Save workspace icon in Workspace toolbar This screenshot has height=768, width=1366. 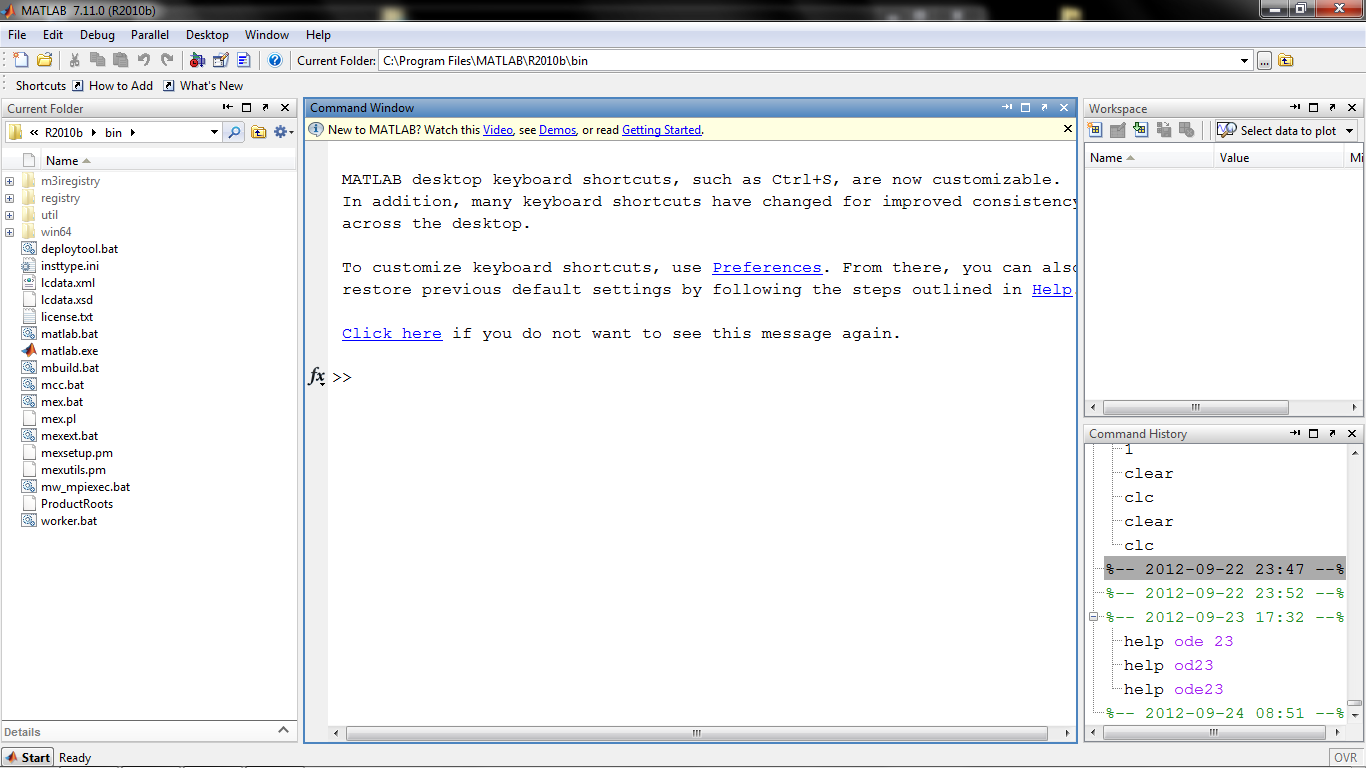[x=1164, y=130]
